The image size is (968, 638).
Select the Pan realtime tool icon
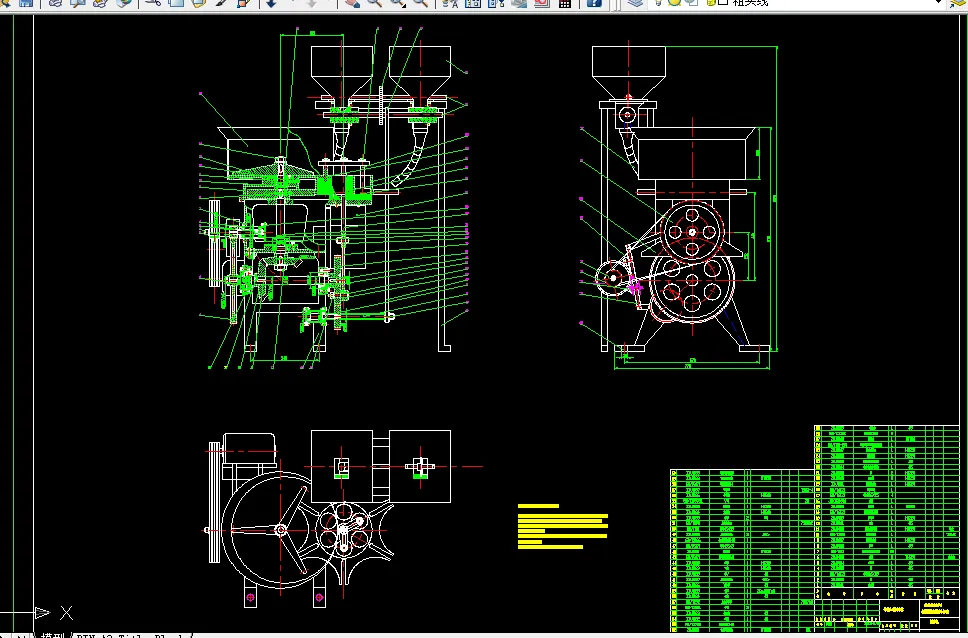point(353,3)
